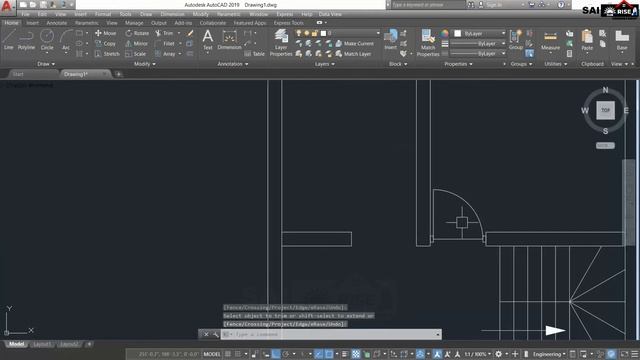The image size is (640, 360).
Task: Click the Erase pencil icon in Modify
Action: pyautogui.click(x=190, y=33)
